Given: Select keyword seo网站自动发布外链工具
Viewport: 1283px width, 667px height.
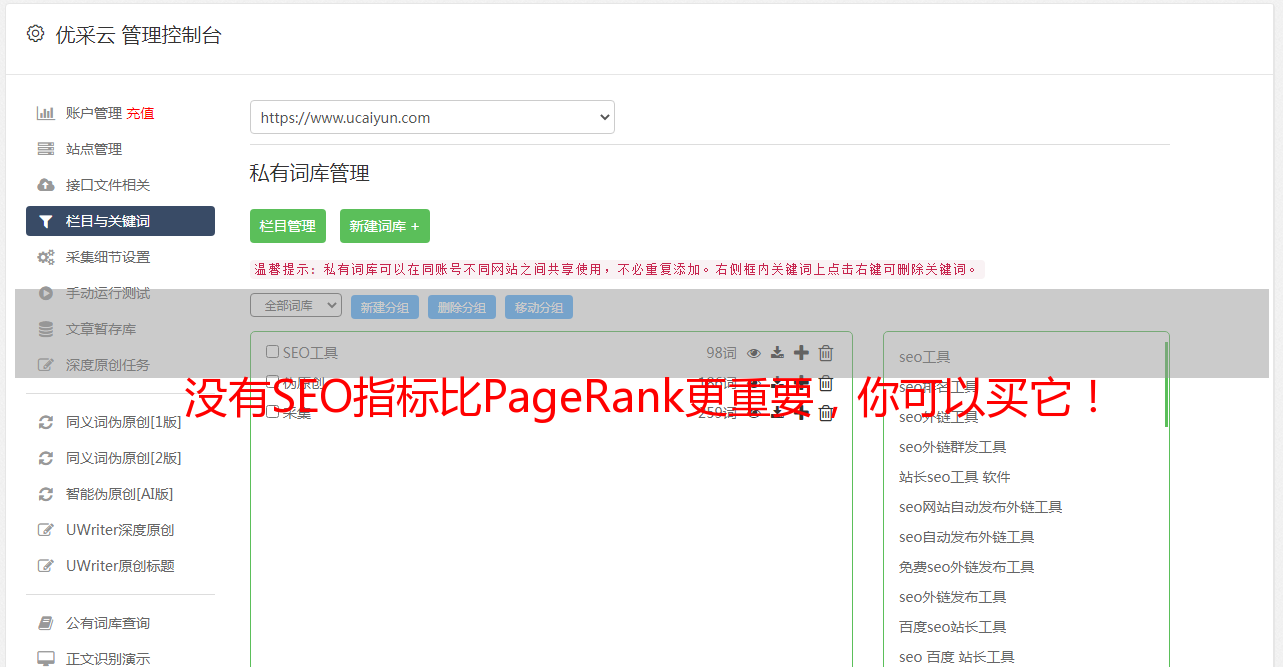Looking at the screenshot, I should [x=981, y=507].
